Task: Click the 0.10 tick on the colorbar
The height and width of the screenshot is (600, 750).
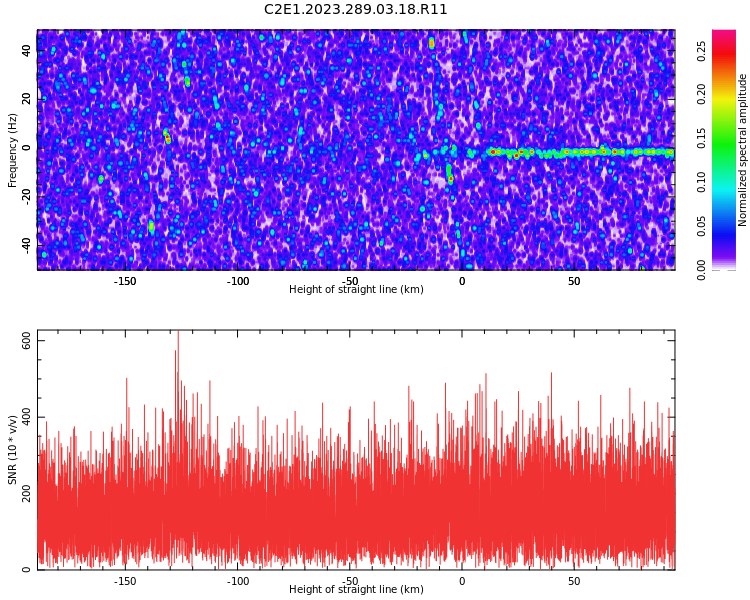Action: [x=701, y=182]
